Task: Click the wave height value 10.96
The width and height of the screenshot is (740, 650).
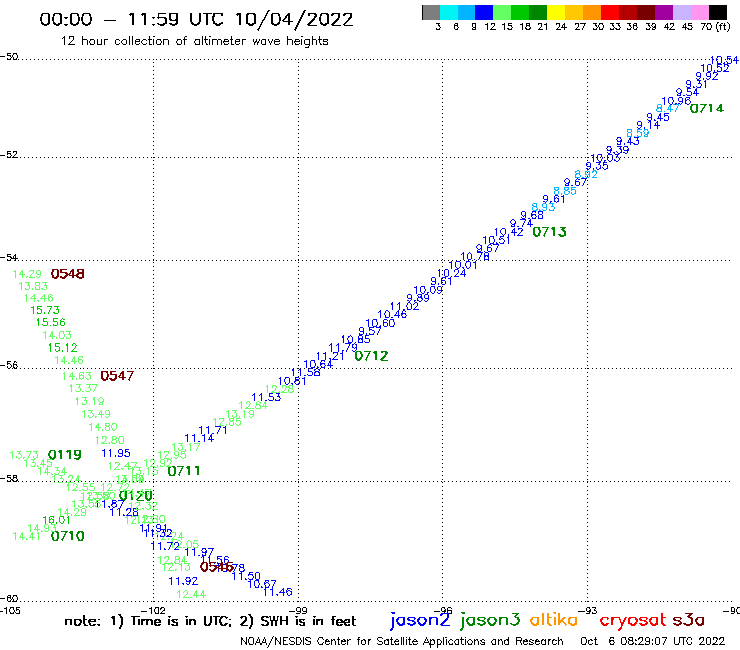Action: point(676,101)
